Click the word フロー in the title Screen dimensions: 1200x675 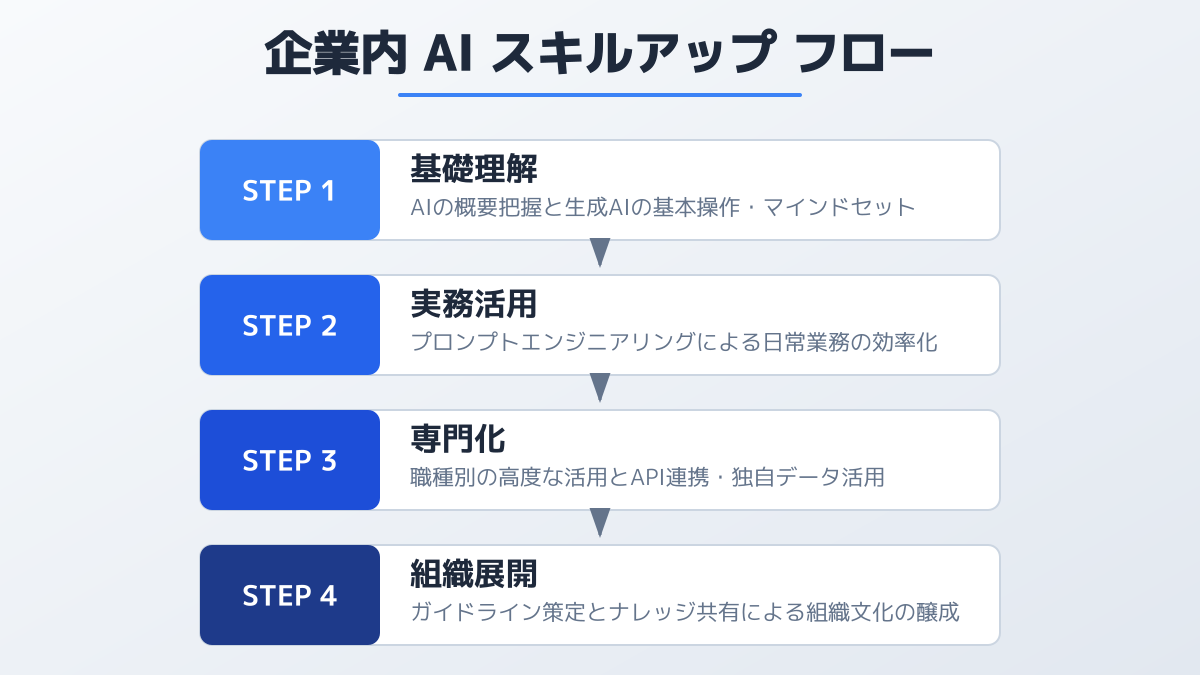coord(864,55)
